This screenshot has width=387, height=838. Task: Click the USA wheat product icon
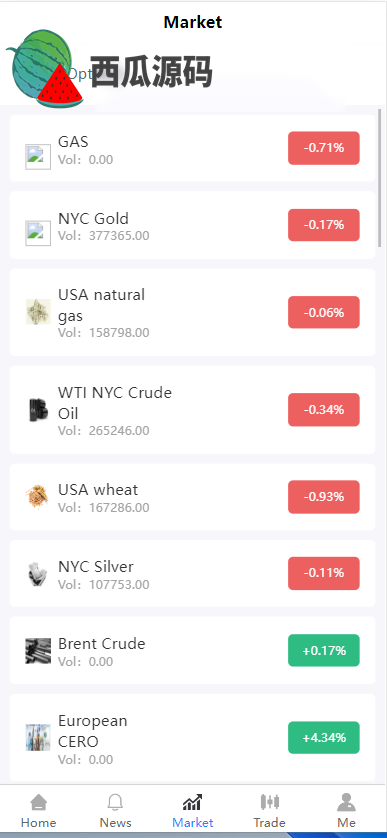[x=38, y=497]
